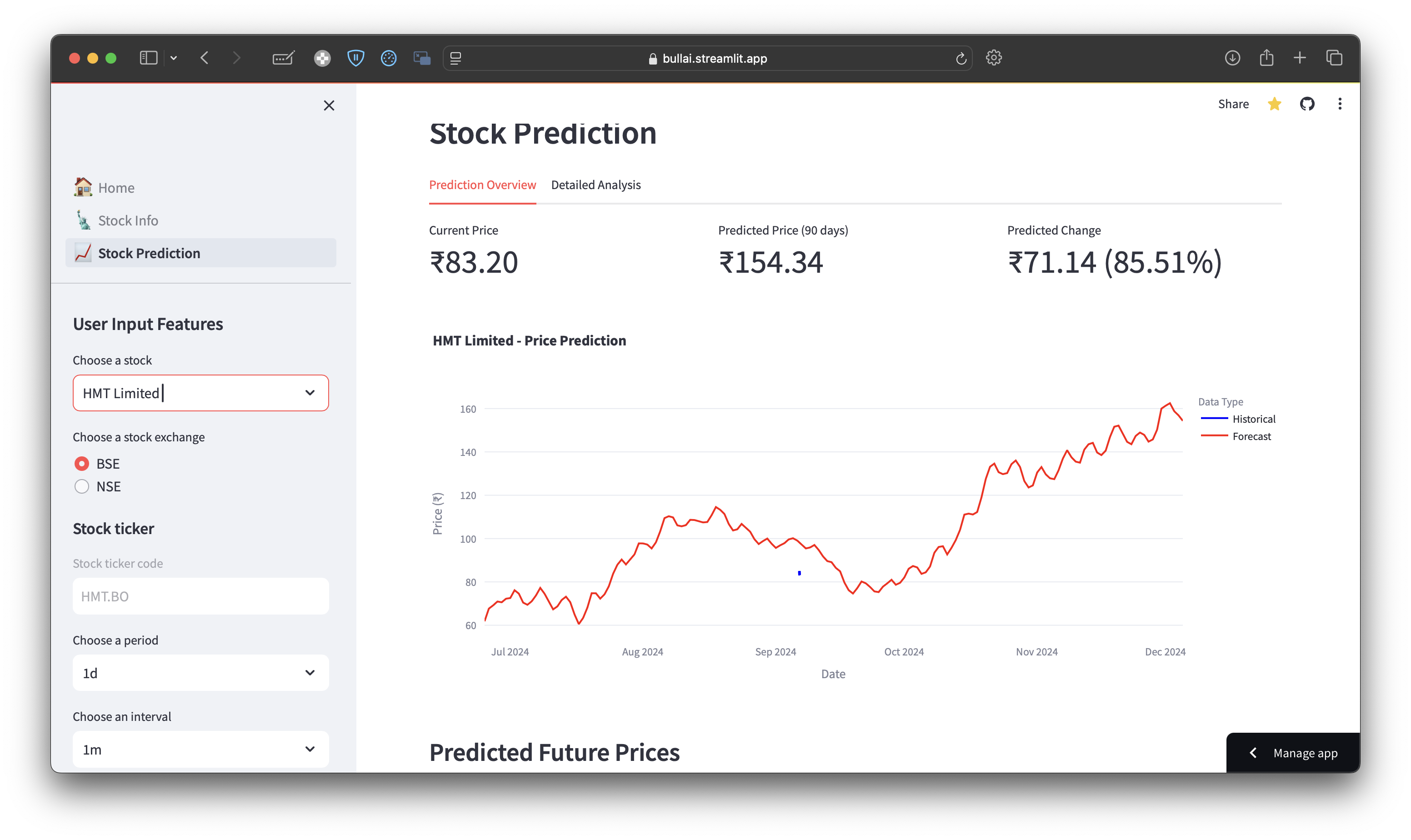
Task: Click the star/favorite icon next to Share
Action: tap(1274, 104)
